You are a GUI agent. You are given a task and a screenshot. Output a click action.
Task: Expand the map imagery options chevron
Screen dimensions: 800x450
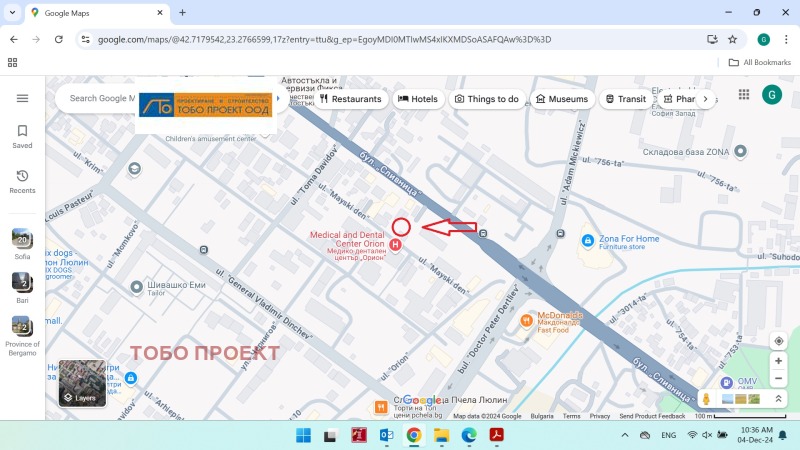[779, 398]
